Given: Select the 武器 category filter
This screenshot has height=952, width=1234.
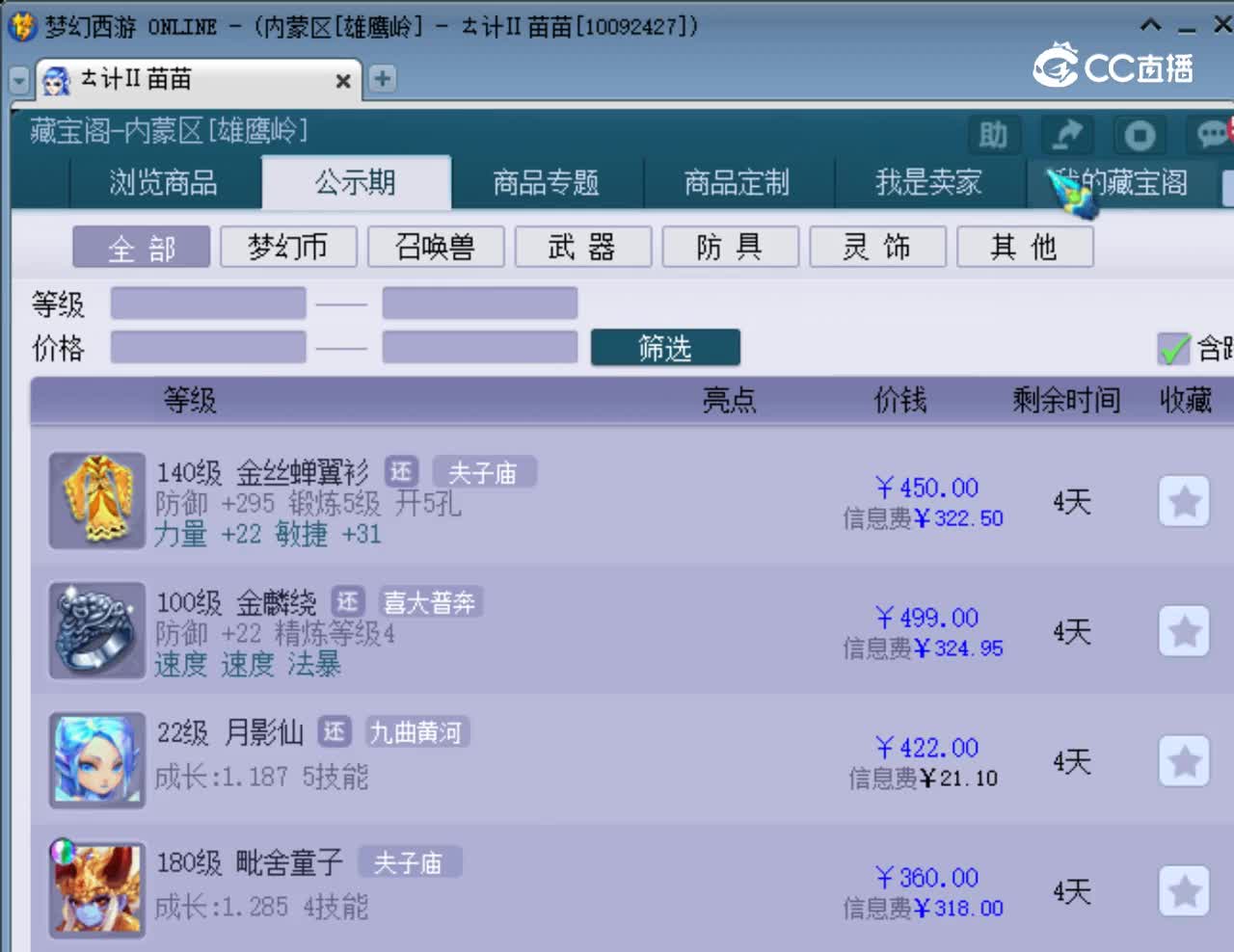Looking at the screenshot, I should 583,247.
